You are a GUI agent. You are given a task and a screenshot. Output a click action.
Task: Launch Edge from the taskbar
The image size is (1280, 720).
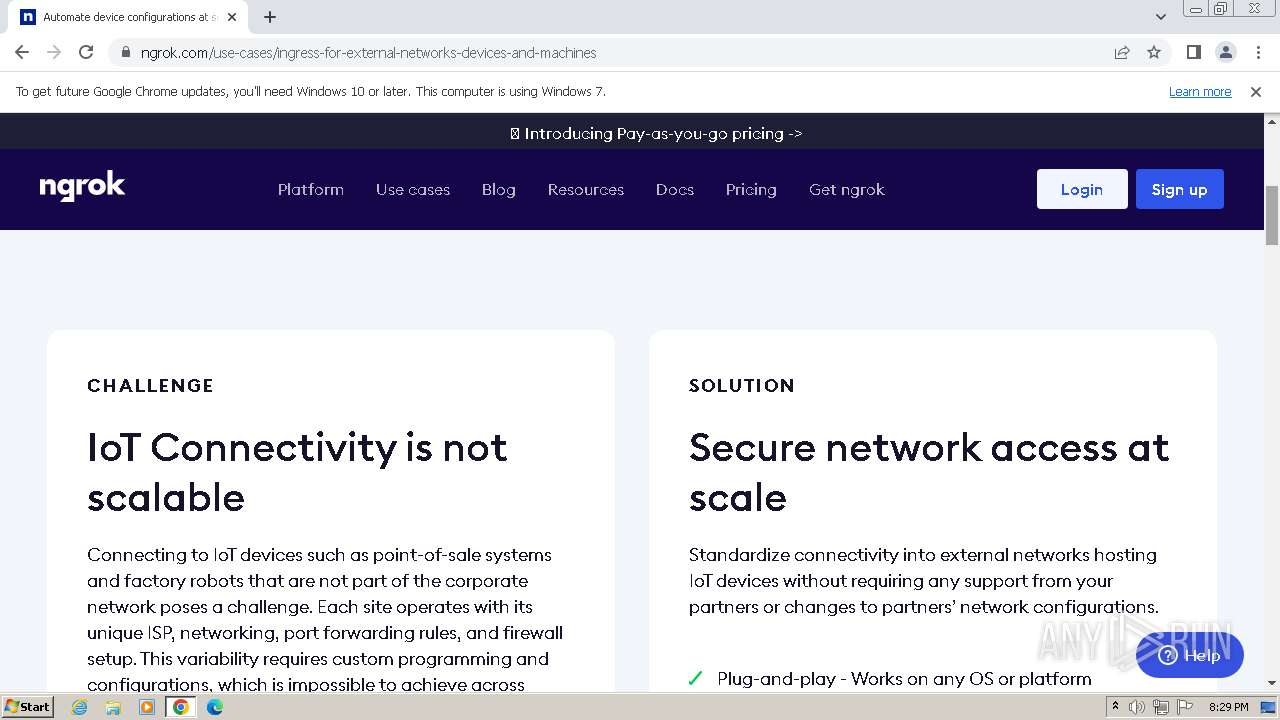(x=215, y=707)
